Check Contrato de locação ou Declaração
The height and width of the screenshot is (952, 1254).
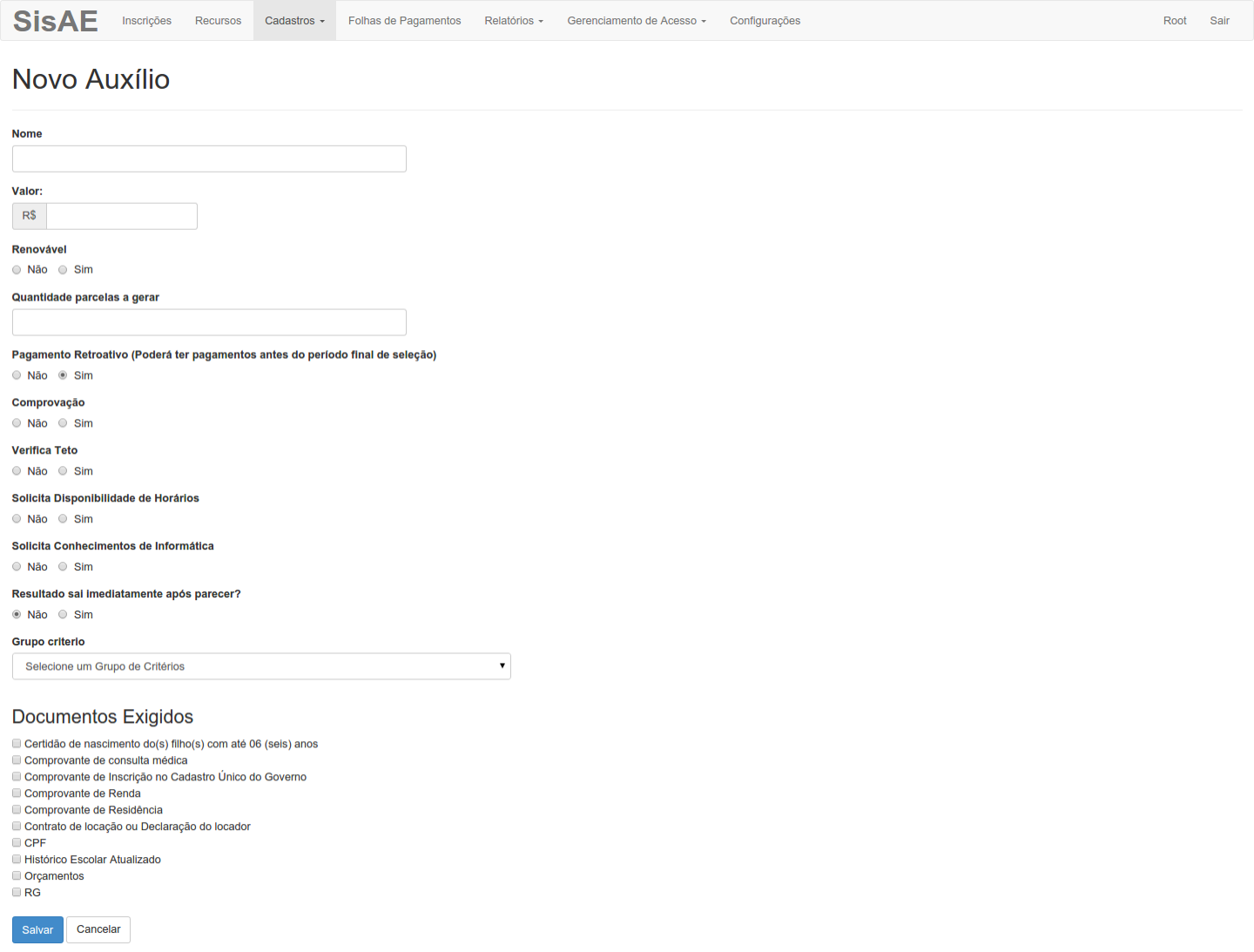[x=17, y=827]
